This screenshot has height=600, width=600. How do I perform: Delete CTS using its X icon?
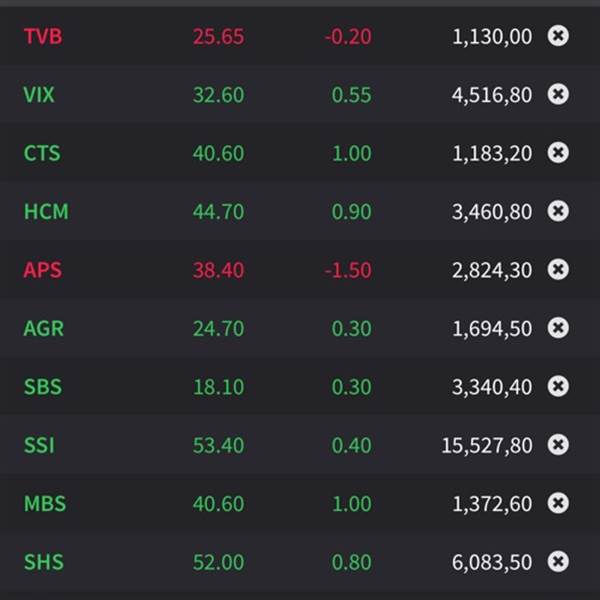(x=558, y=152)
